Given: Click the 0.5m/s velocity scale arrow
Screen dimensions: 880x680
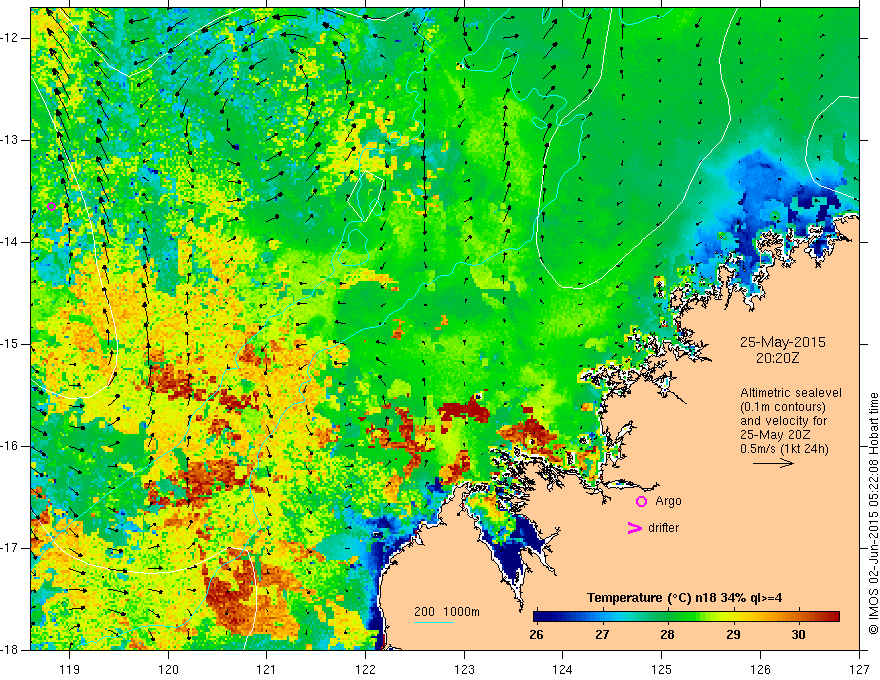Looking at the screenshot, I should click(x=773, y=463).
